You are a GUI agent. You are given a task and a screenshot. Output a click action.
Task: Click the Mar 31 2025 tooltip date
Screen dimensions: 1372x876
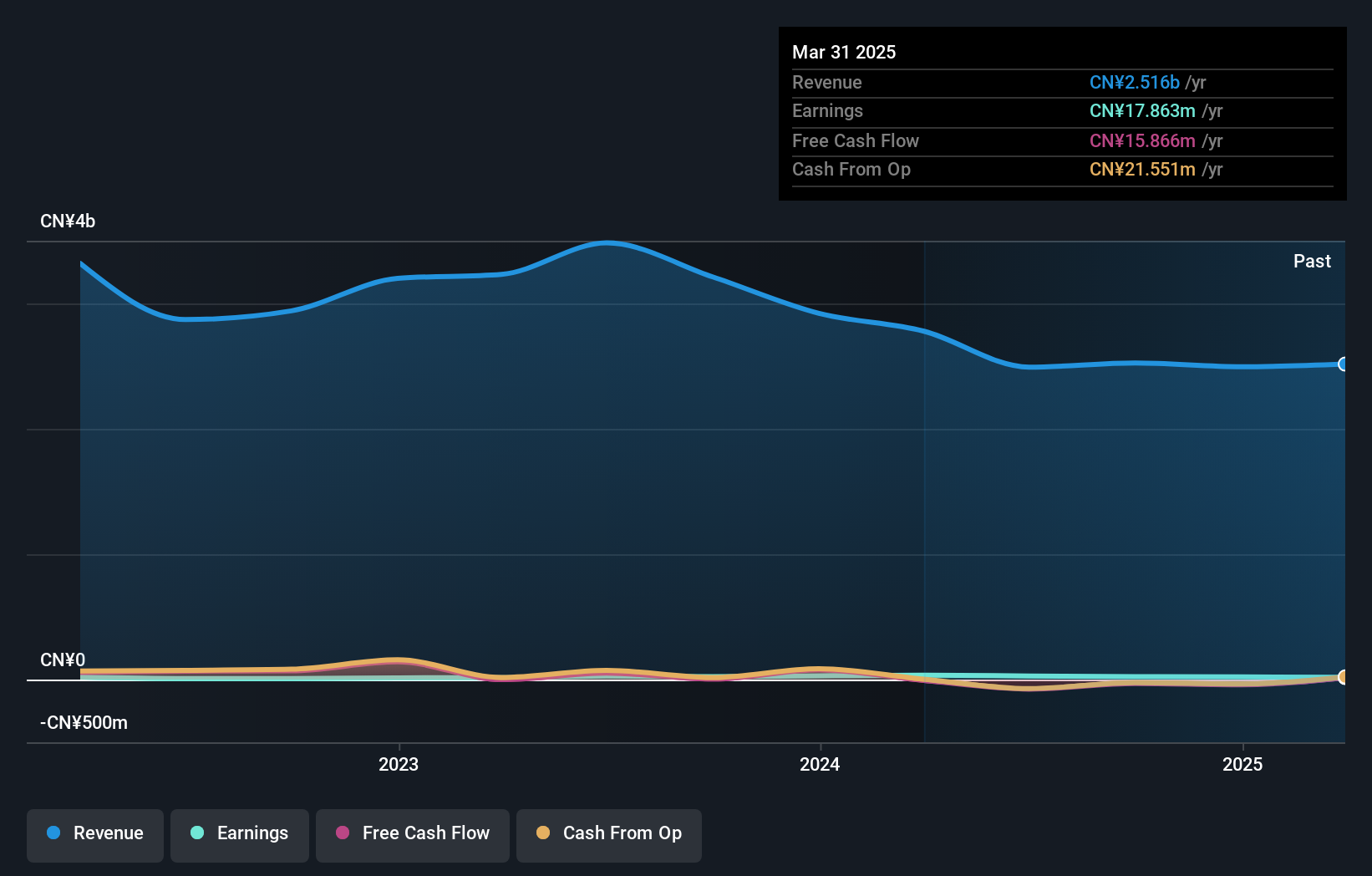[x=844, y=52]
